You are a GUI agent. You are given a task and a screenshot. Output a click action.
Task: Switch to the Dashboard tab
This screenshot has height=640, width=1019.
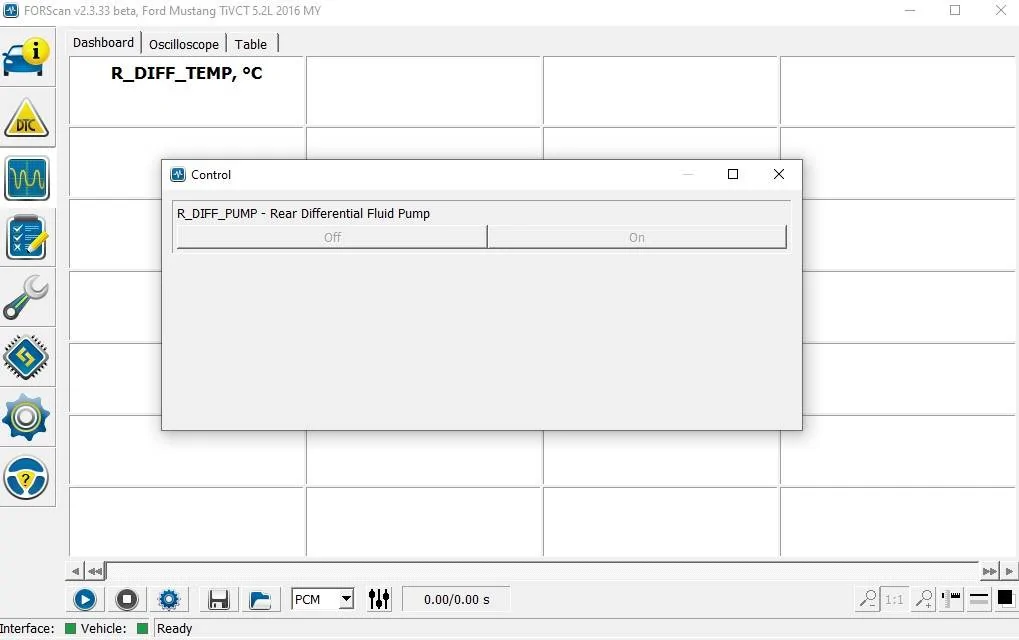(103, 43)
